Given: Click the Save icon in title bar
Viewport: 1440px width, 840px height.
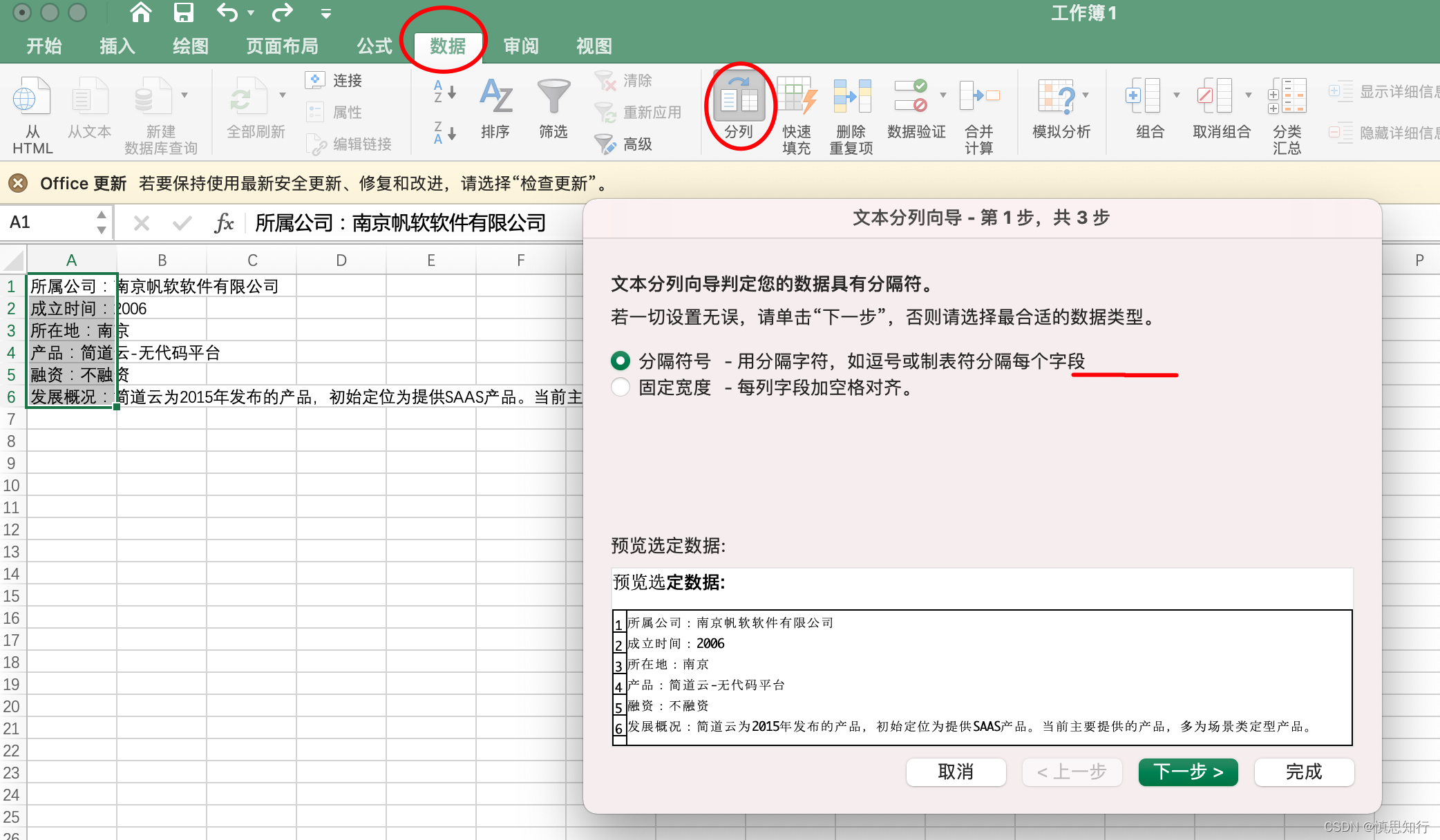Looking at the screenshot, I should (x=183, y=12).
